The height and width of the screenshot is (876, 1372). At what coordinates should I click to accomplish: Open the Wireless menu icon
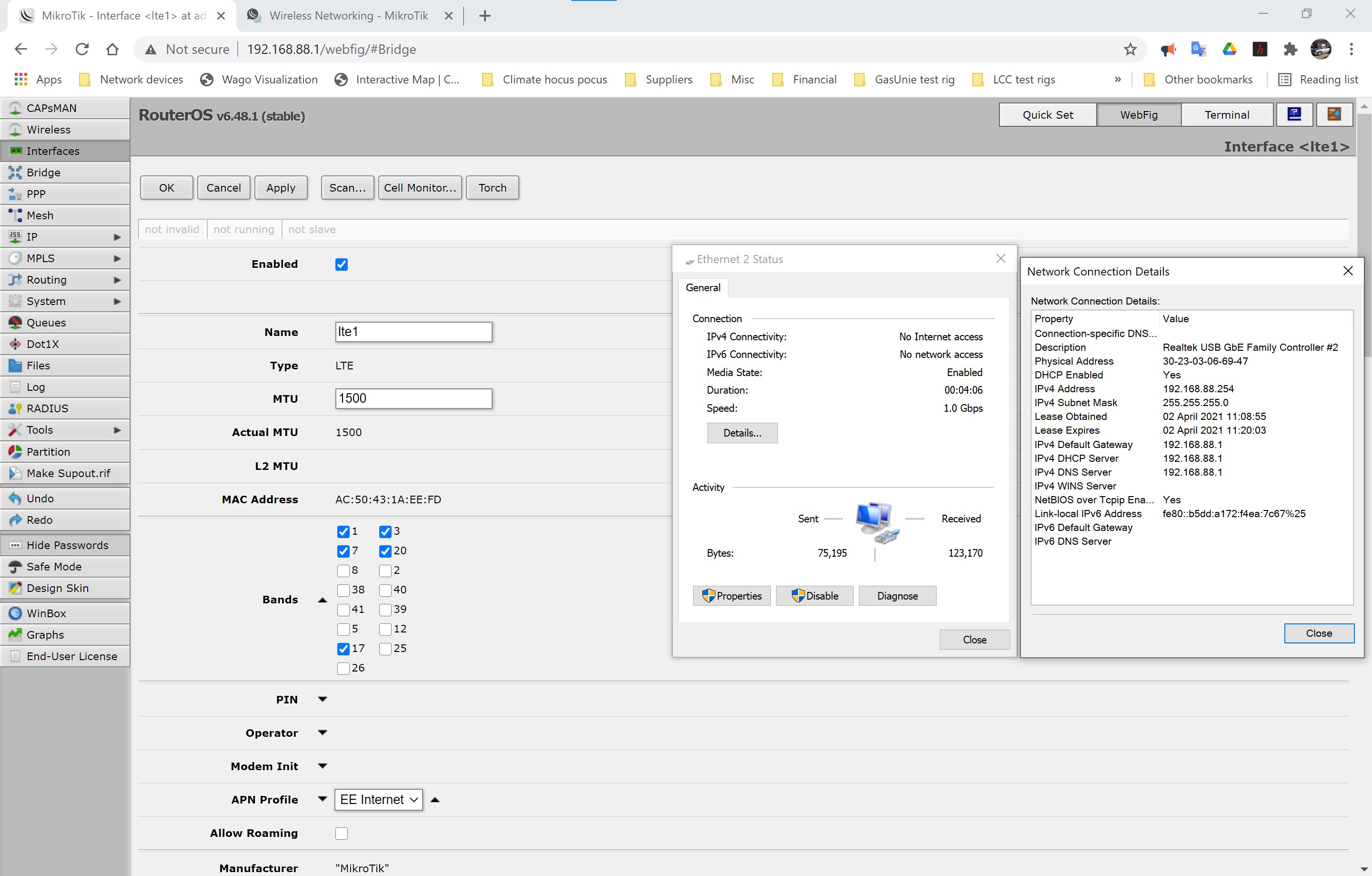[15, 130]
